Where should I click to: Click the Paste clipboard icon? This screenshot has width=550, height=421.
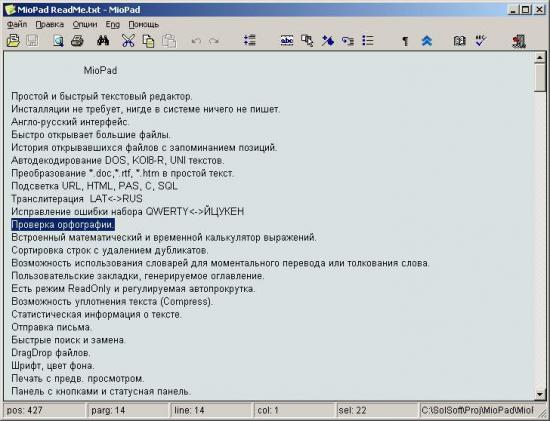[x=168, y=41]
